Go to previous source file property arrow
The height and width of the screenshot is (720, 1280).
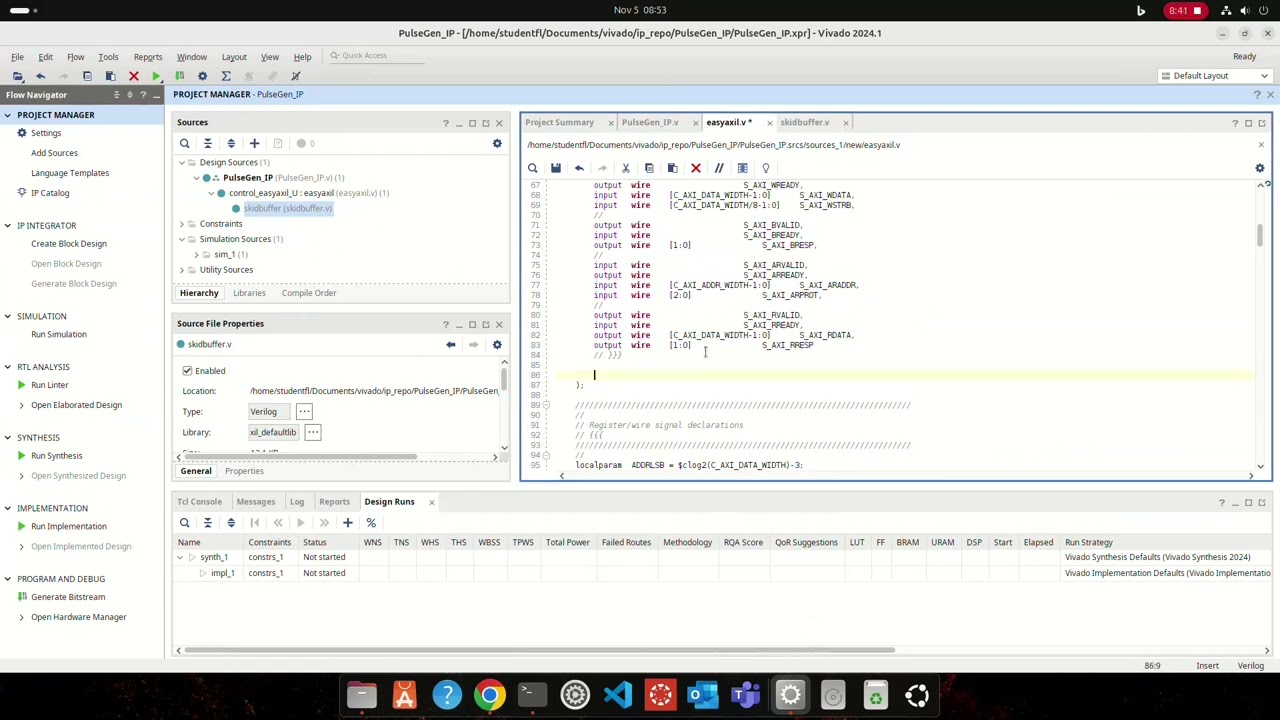pos(450,345)
